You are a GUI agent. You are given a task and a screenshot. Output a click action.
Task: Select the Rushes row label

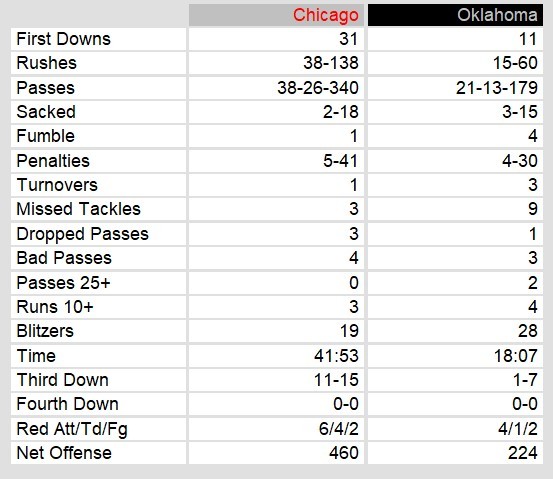pos(47,63)
